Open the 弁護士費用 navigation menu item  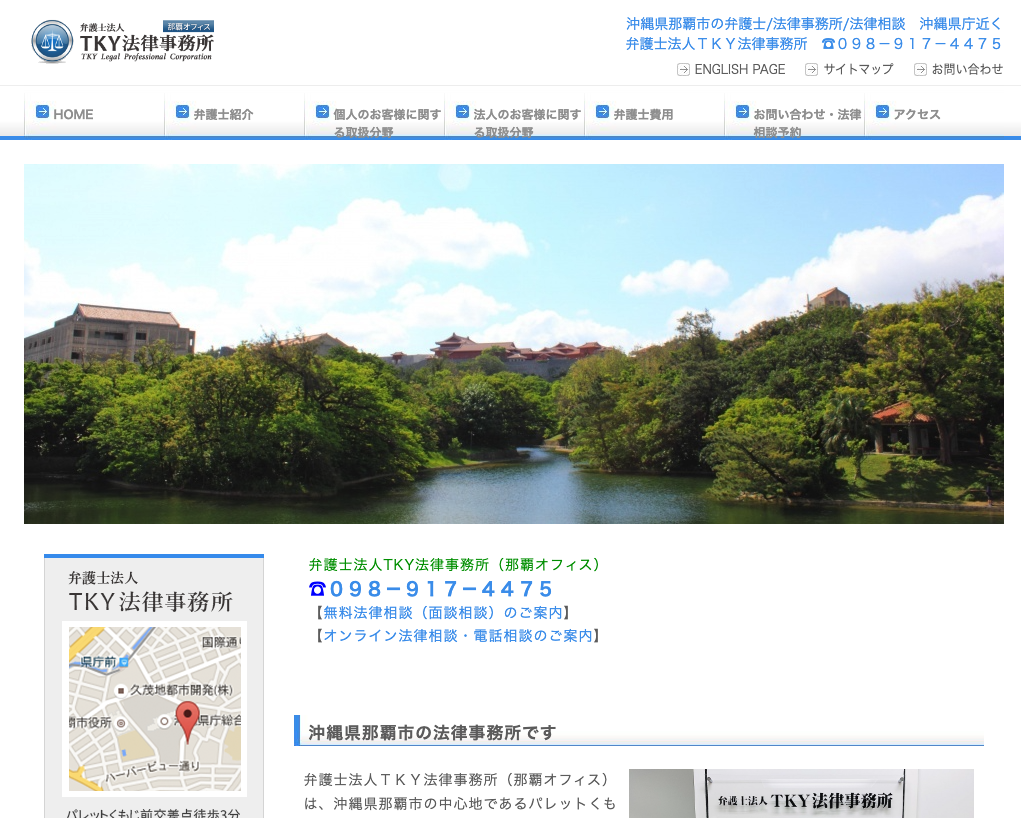(x=643, y=114)
